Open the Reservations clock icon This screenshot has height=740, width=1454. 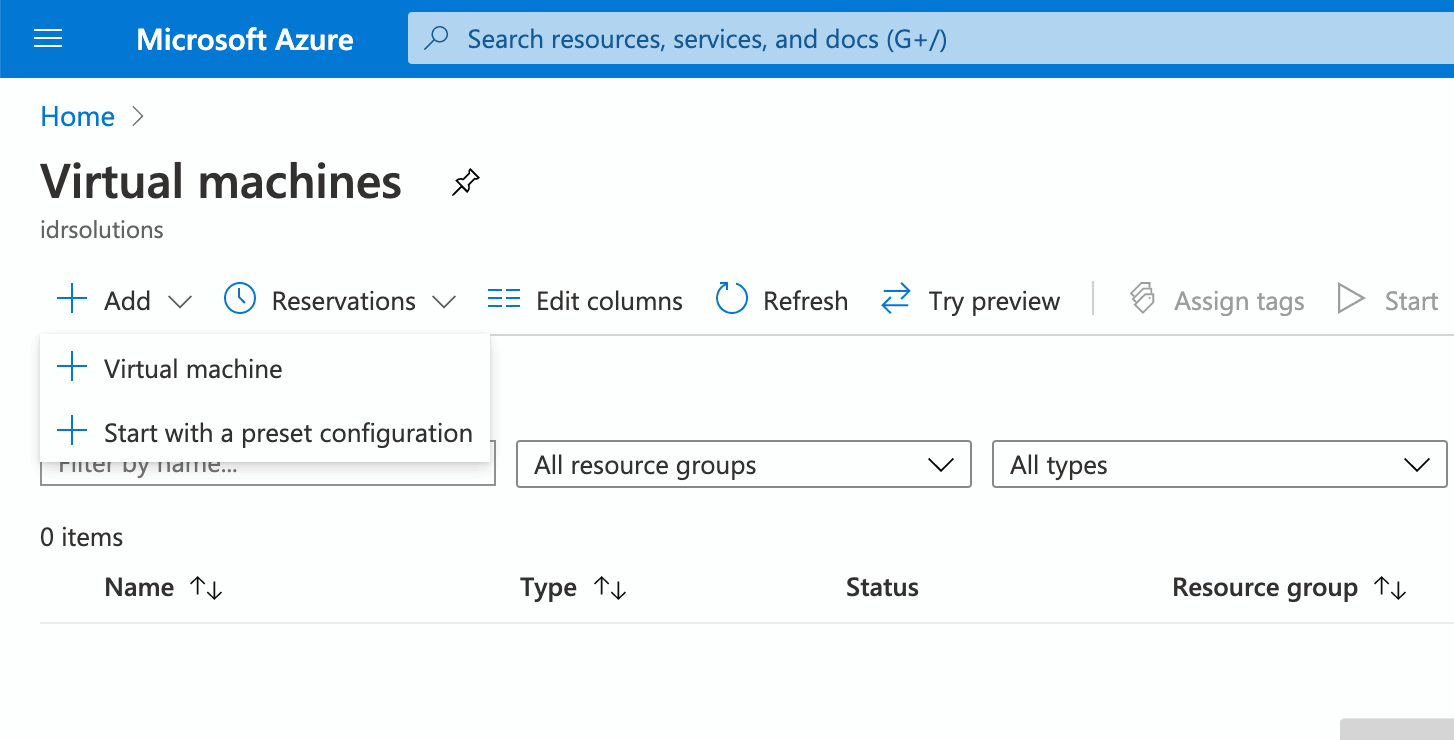click(x=240, y=299)
